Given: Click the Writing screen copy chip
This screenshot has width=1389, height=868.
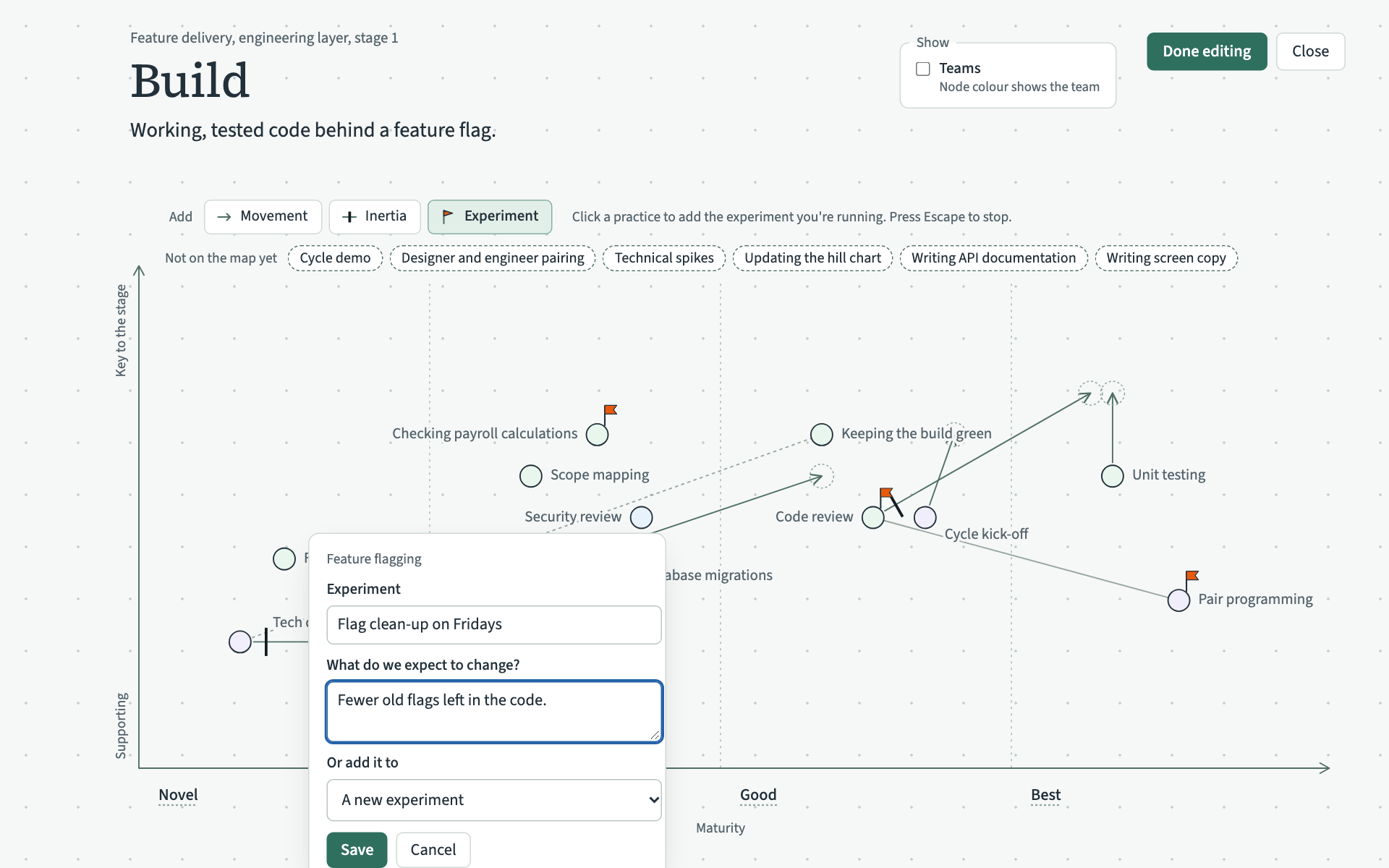Looking at the screenshot, I should [x=1166, y=258].
